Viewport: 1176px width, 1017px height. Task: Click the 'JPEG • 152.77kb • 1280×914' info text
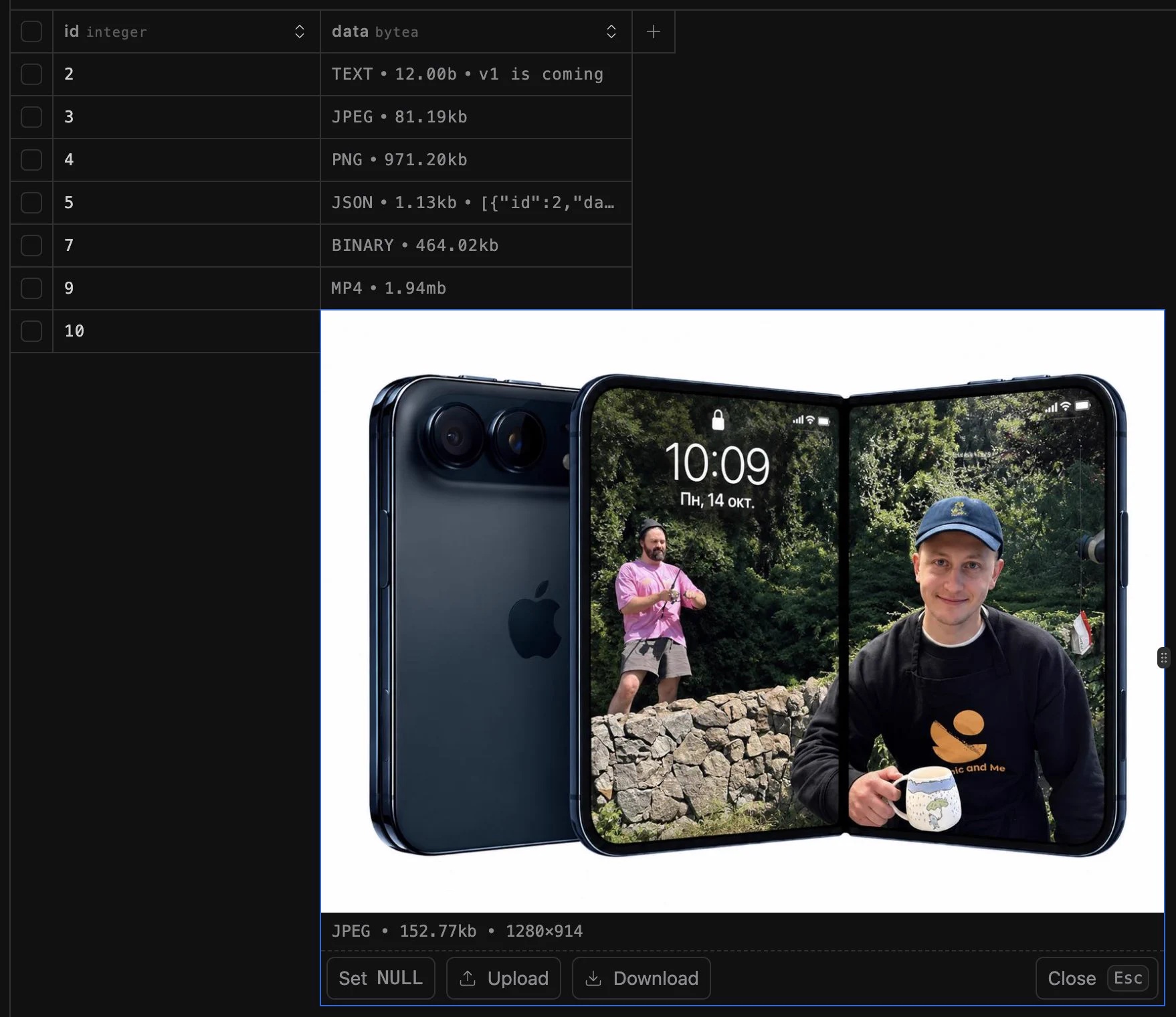[458, 931]
